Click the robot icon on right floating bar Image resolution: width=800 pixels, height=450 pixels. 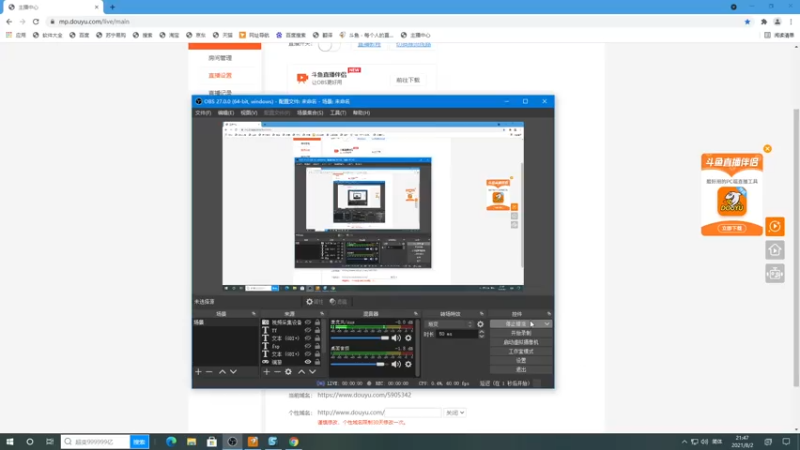[774, 273]
